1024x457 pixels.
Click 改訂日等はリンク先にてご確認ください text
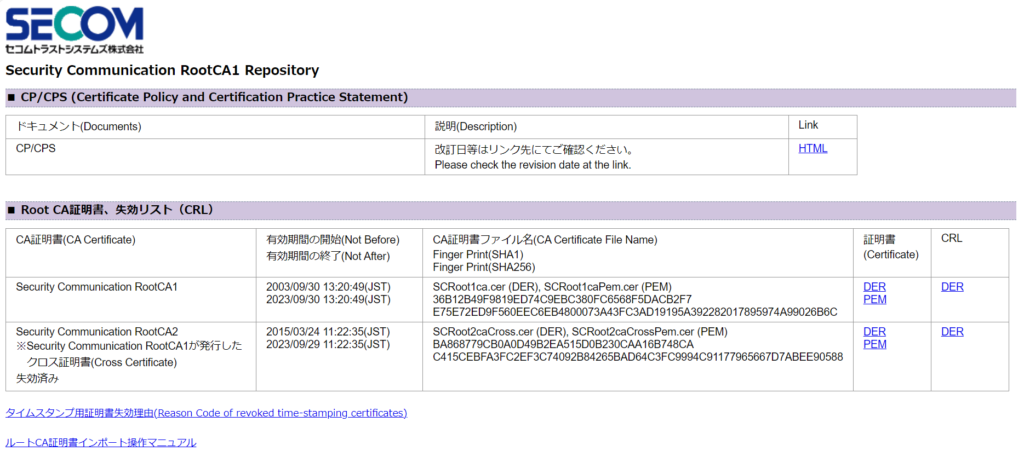coord(534,149)
